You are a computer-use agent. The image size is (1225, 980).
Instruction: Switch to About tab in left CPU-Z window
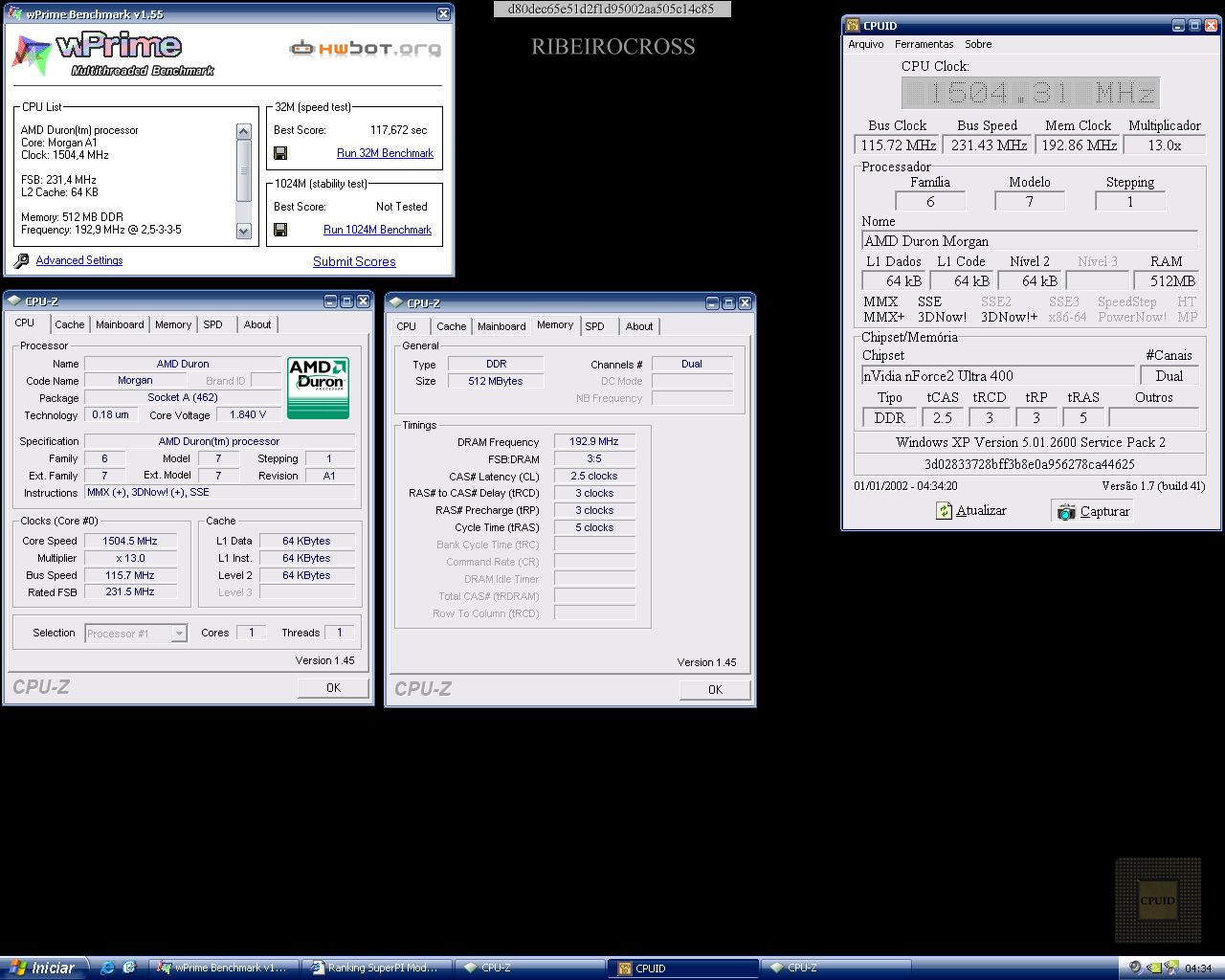[x=257, y=324]
